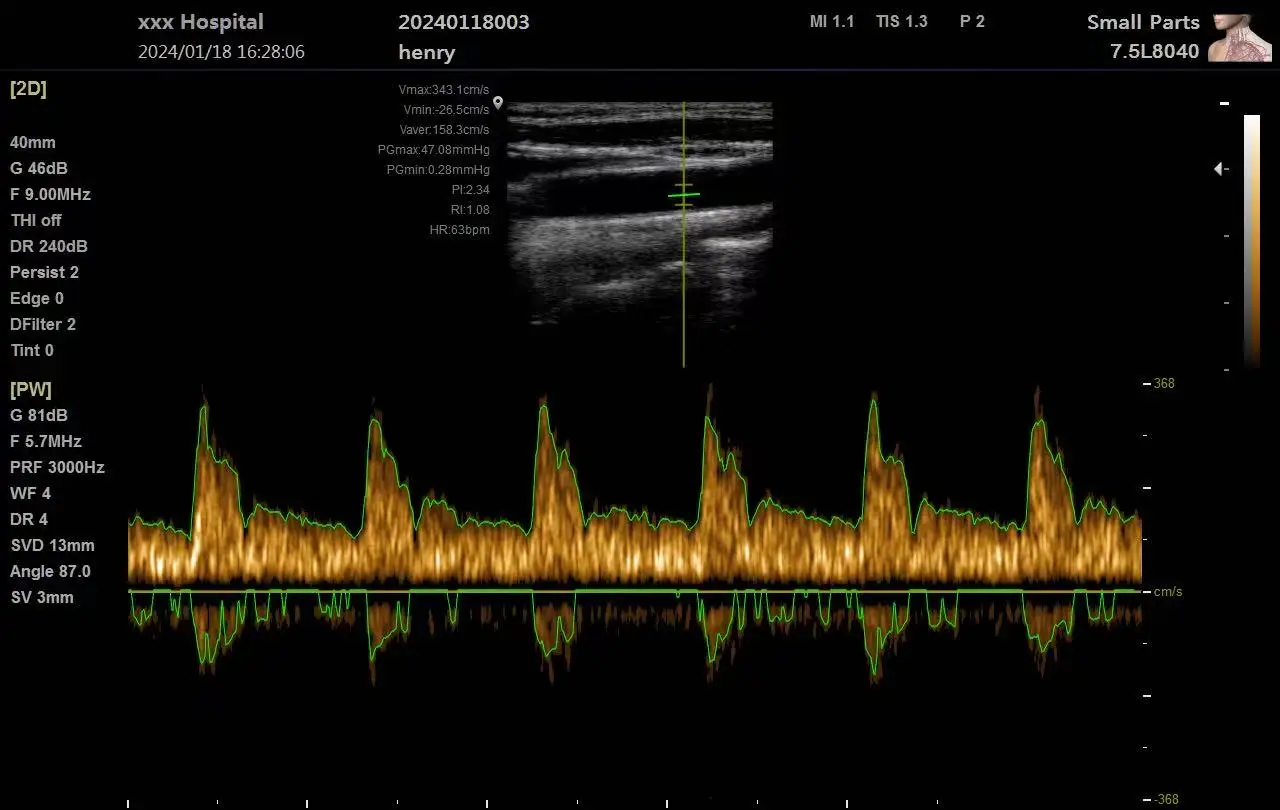The width and height of the screenshot is (1280, 810).
Task: Click the patient name henry
Action: (427, 53)
